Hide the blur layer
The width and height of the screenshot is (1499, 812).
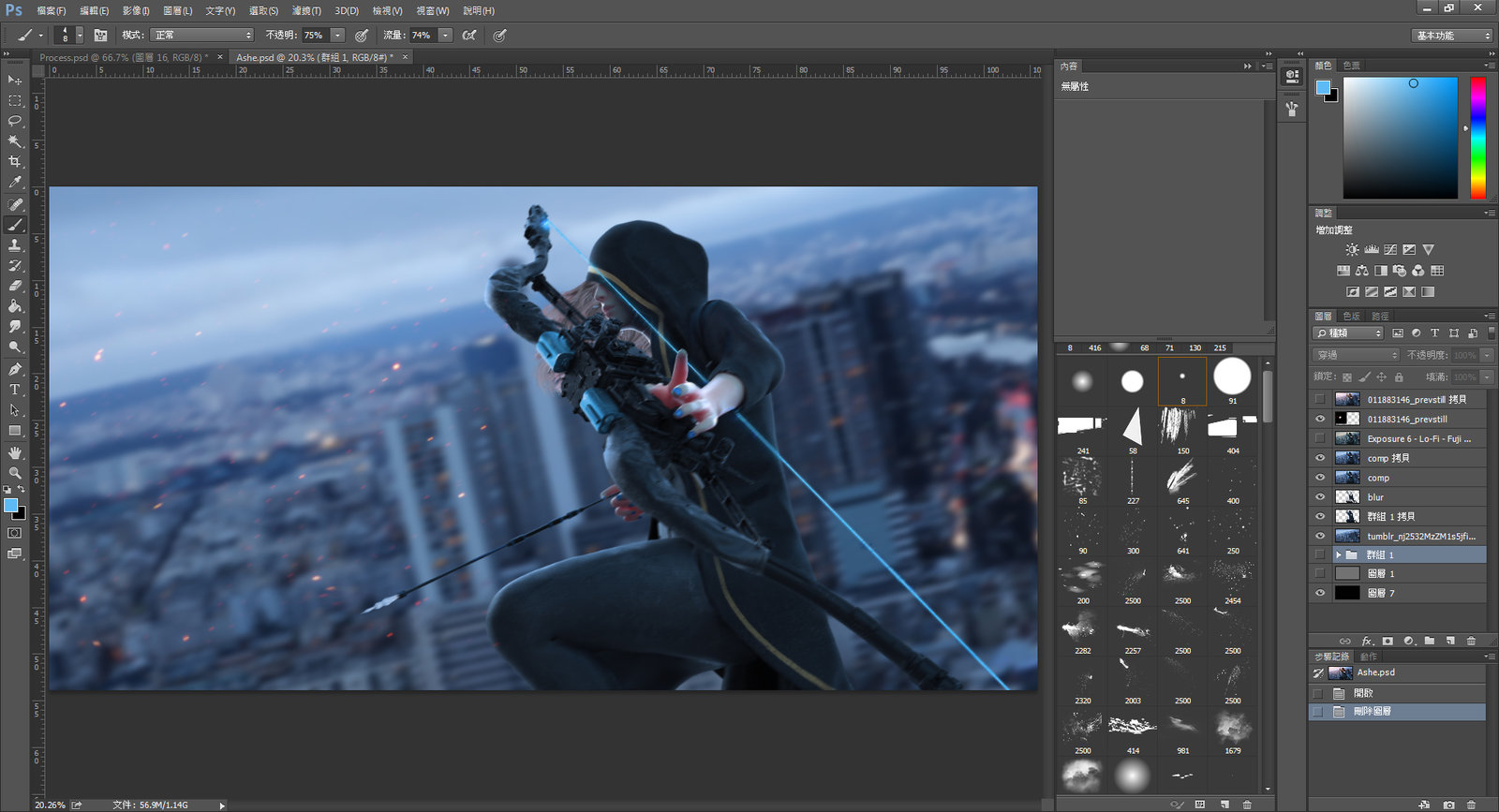tap(1320, 497)
